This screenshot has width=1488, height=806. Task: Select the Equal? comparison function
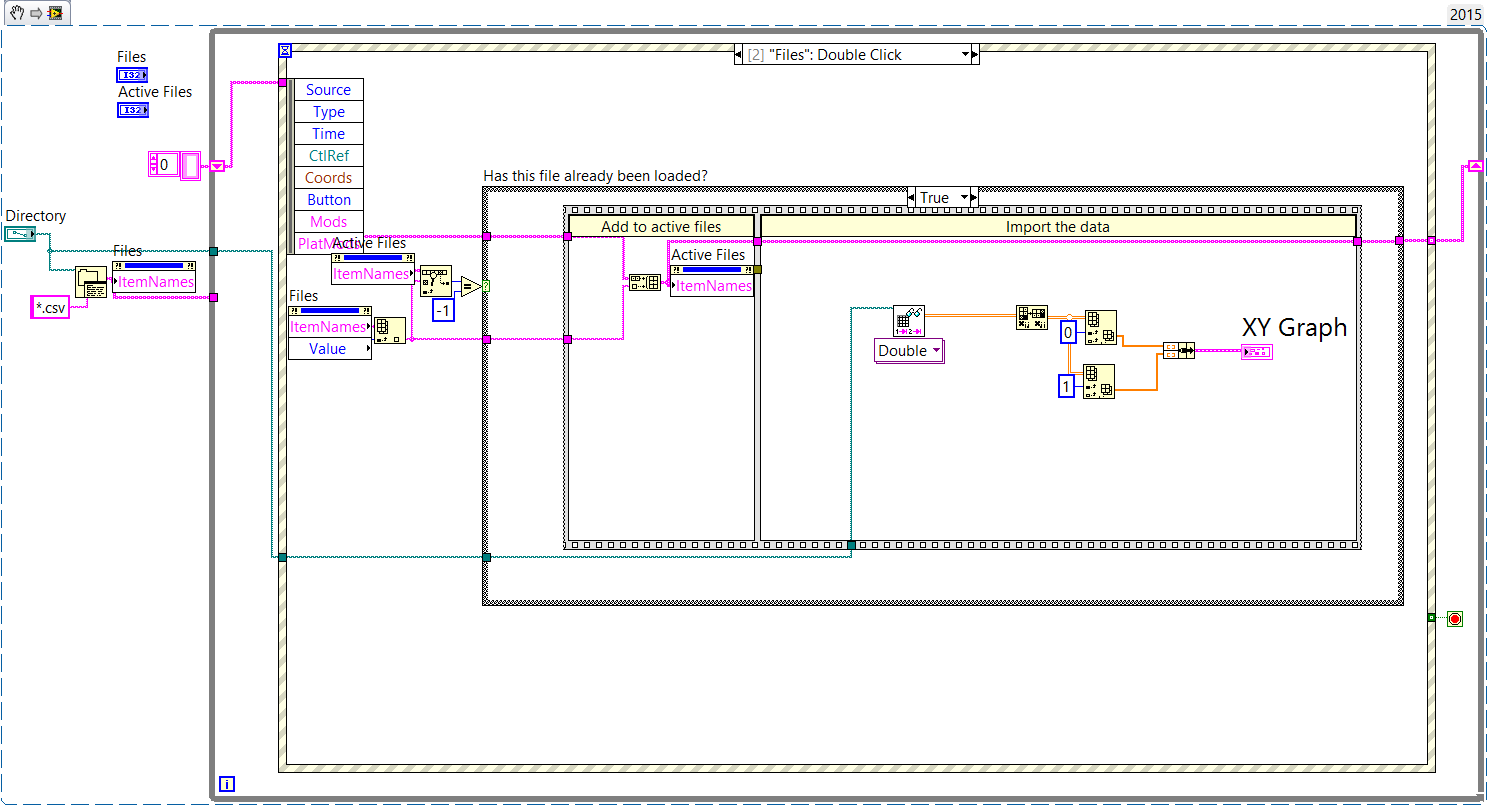pos(470,288)
